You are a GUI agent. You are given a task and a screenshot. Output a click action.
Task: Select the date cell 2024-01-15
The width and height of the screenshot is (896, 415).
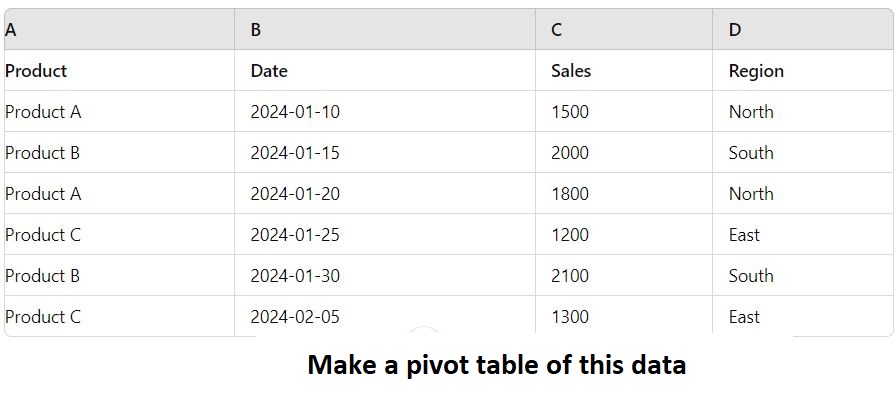[x=295, y=153]
